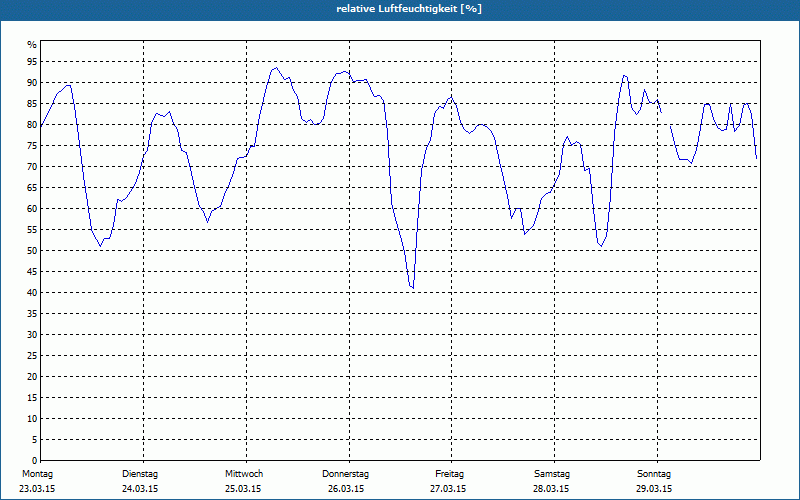800x500 pixels.
Task: Select the '29.03.15' date label
Action: (x=654, y=489)
